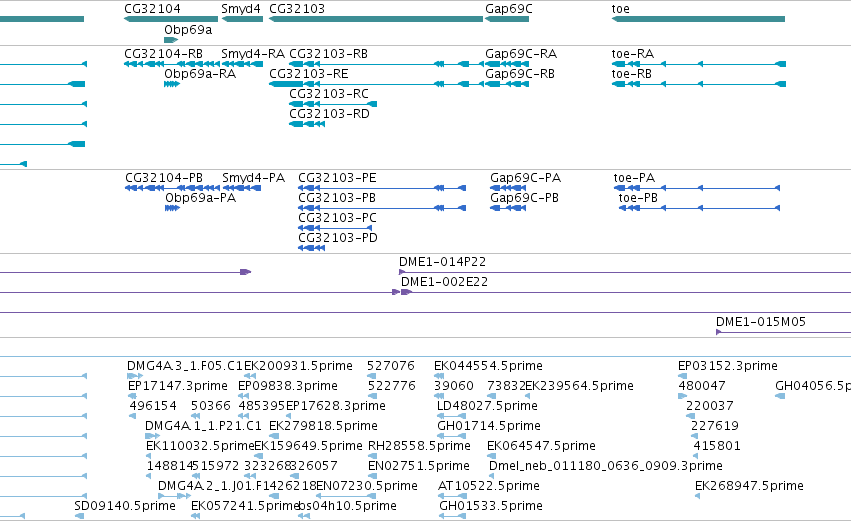Click protein CG32103-PD label

pyautogui.click(x=338, y=238)
